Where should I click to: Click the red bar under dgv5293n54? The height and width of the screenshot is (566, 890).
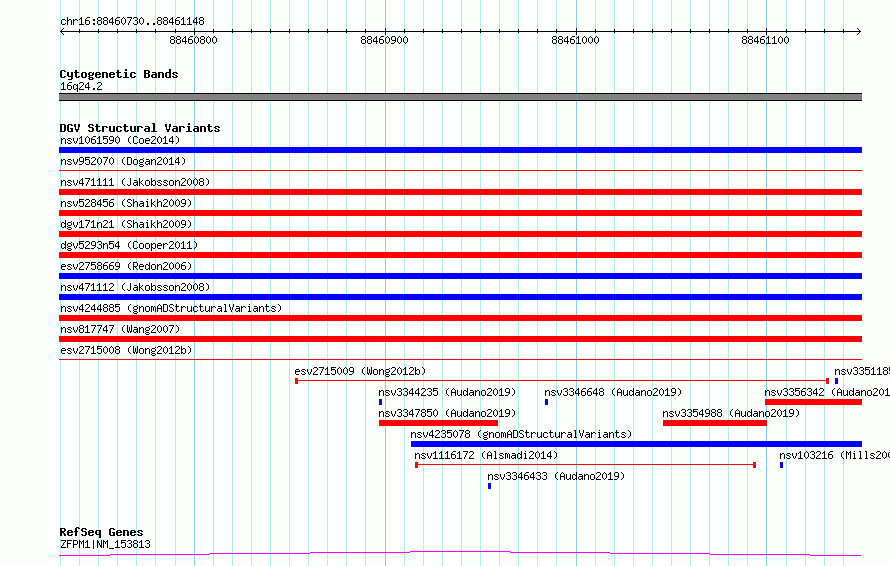coord(460,255)
